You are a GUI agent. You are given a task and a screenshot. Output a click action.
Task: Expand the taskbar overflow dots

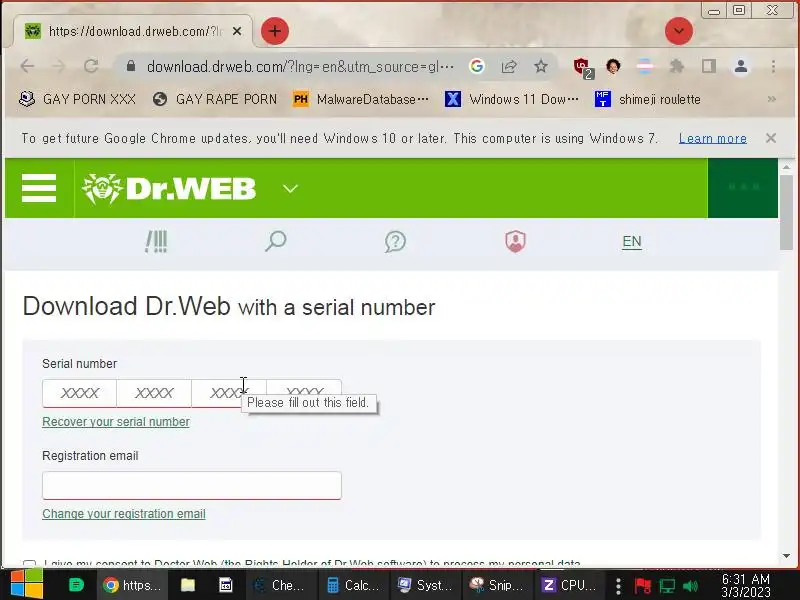(618, 586)
